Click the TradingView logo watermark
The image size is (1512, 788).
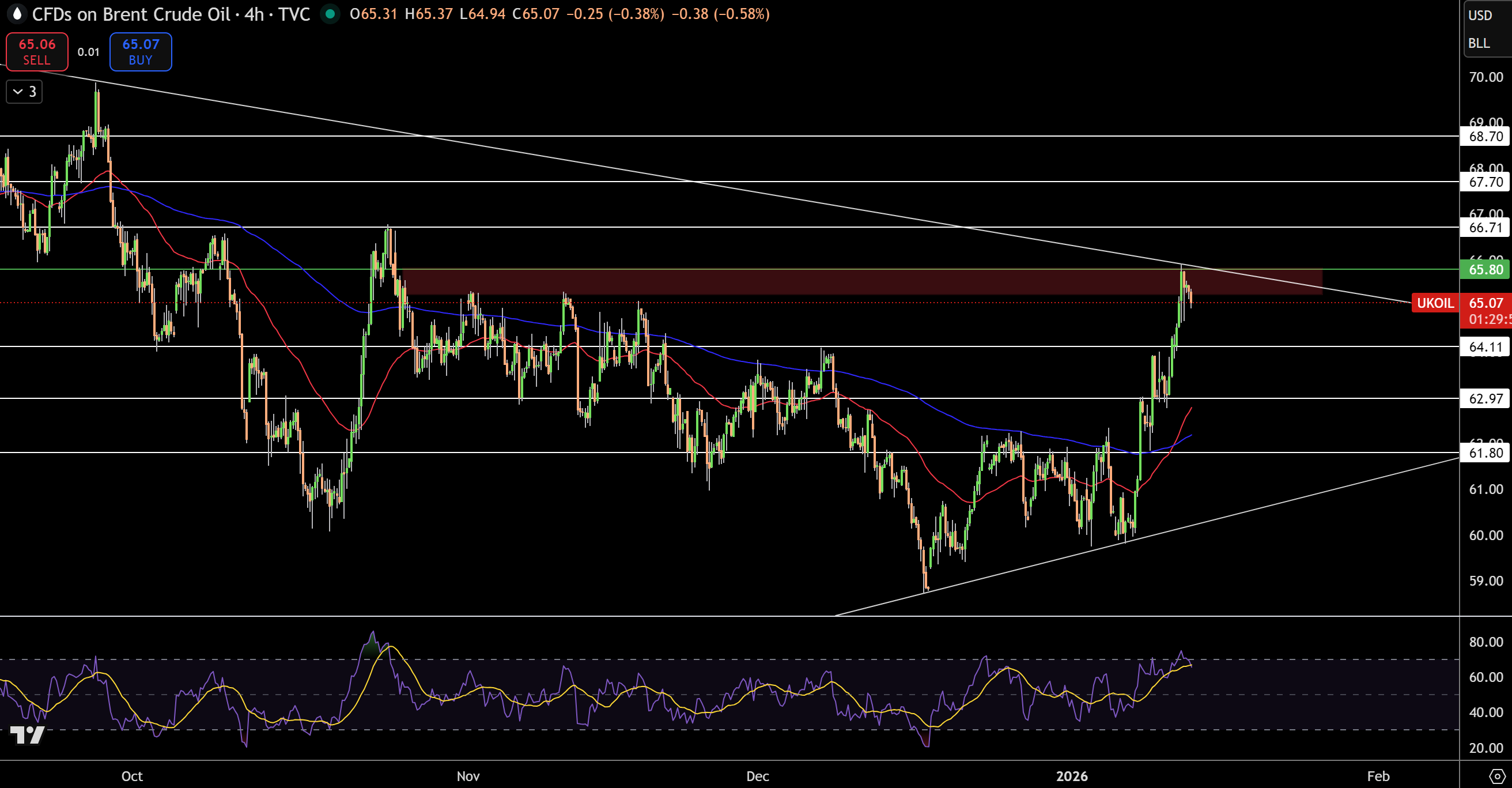[x=27, y=735]
